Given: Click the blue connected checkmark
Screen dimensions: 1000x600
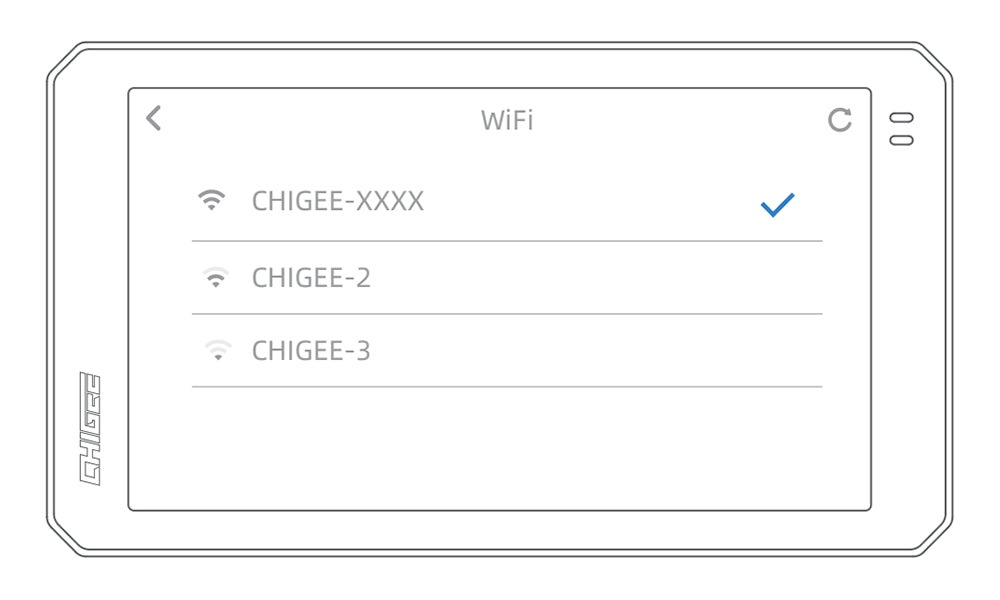Looking at the screenshot, I should 777,205.
